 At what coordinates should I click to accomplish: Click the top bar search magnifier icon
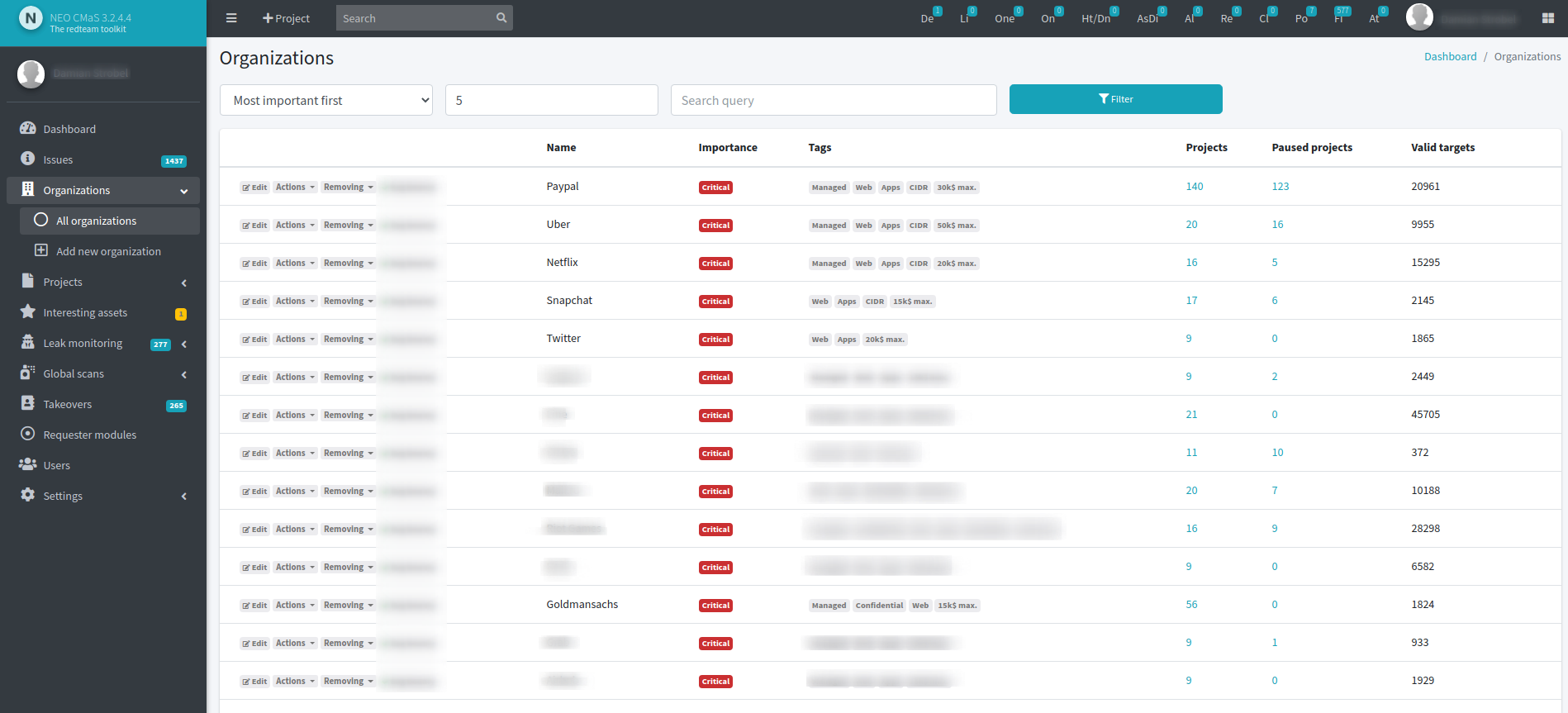[x=501, y=17]
